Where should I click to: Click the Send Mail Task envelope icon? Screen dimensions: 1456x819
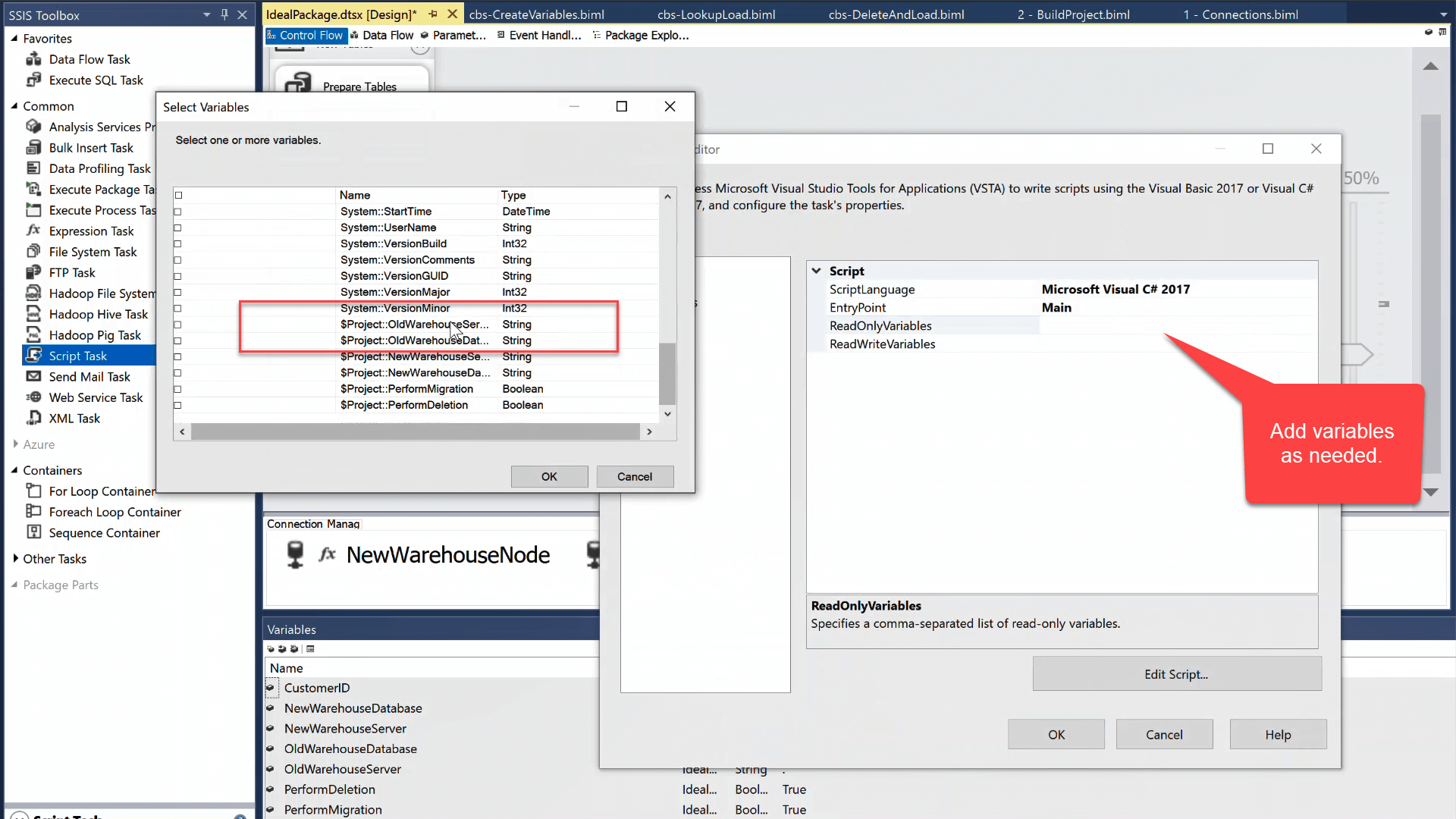pos(33,376)
